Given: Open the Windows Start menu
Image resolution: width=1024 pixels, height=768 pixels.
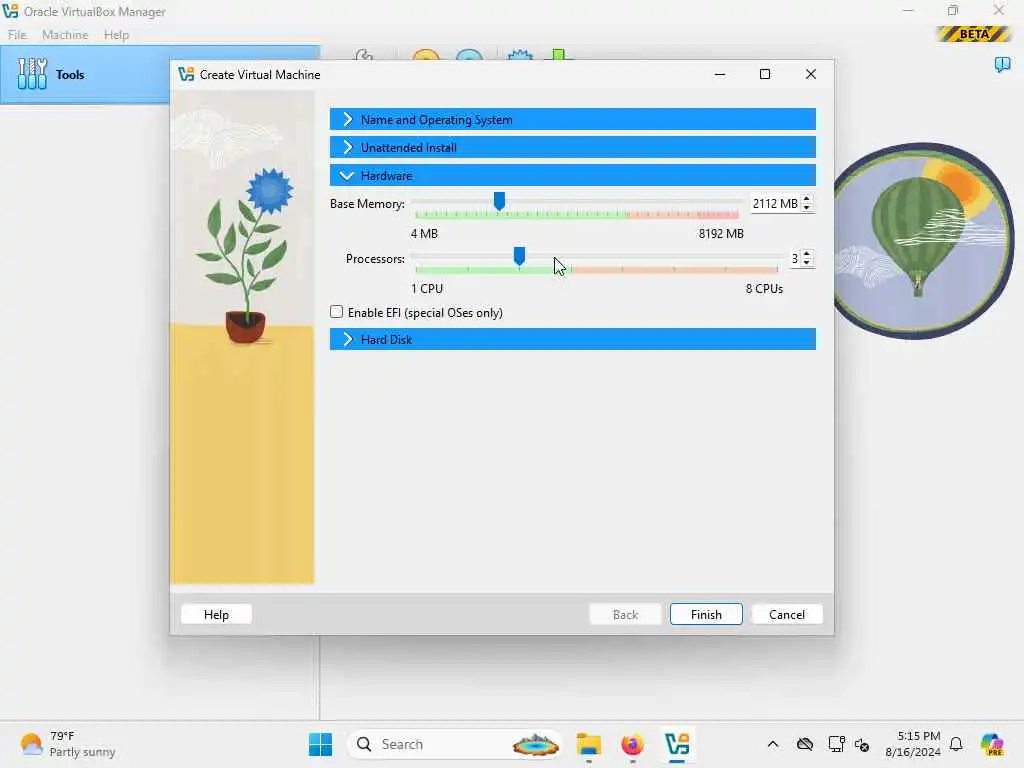Looking at the screenshot, I should (x=320, y=744).
